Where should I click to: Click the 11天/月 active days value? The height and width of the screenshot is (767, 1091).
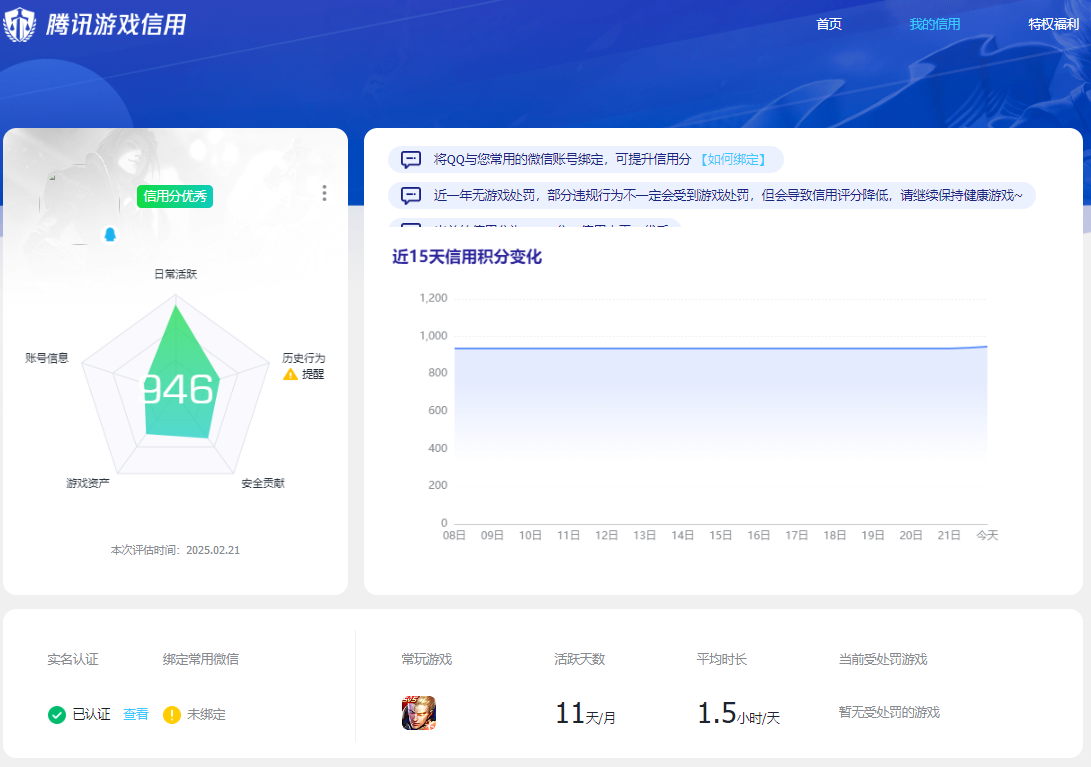coord(585,713)
